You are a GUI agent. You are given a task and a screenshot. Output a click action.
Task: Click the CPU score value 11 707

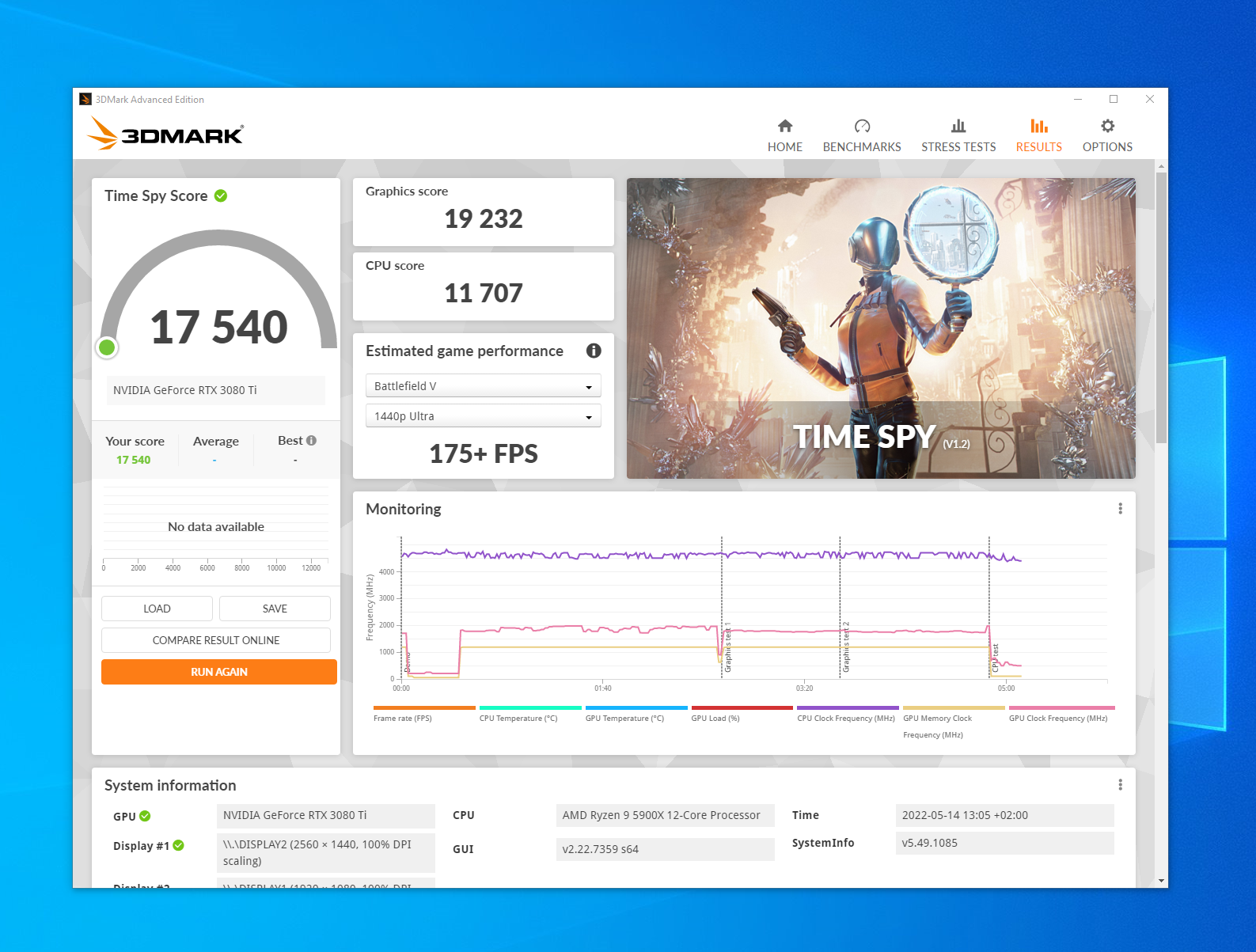(484, 293)
